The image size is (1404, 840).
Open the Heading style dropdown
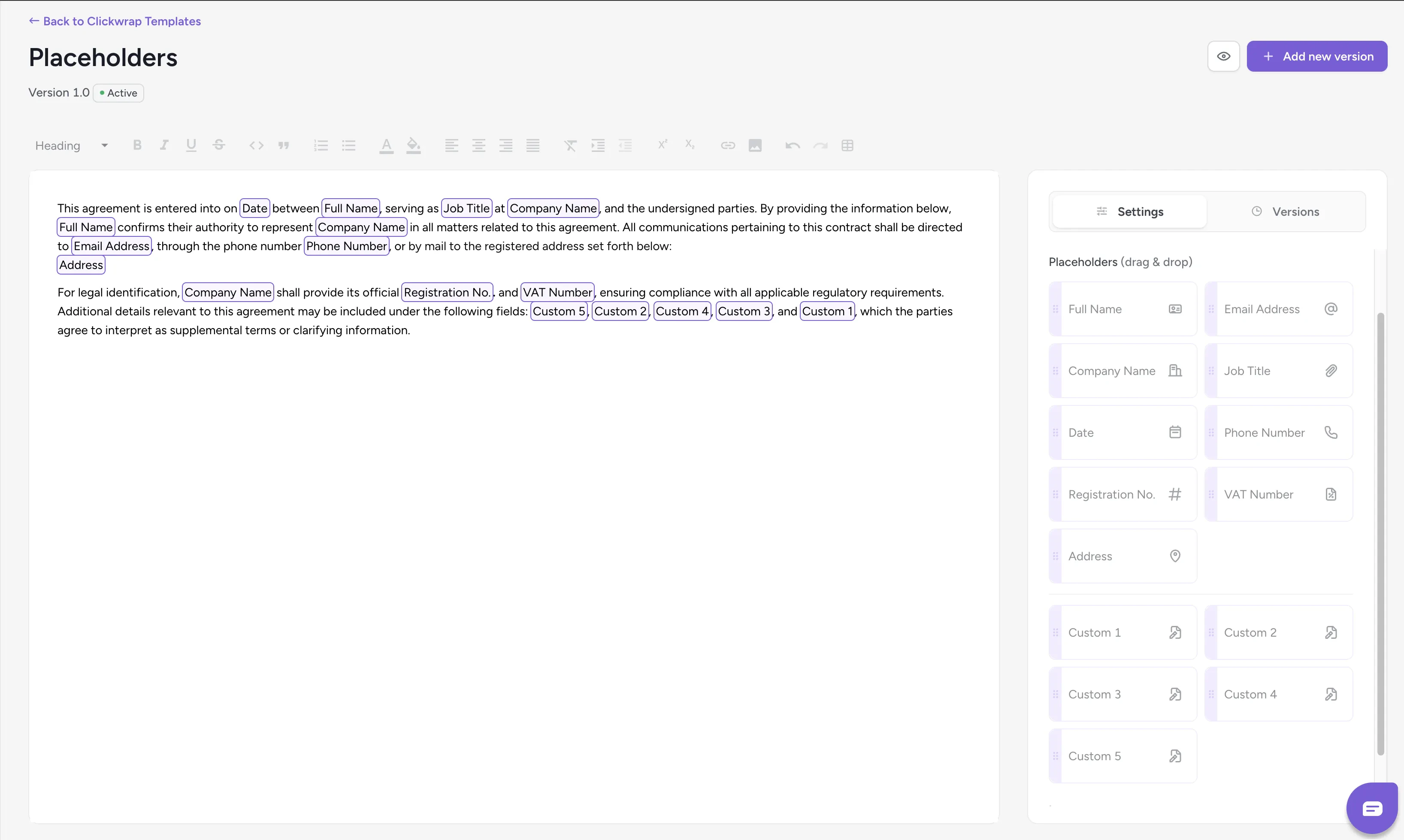coord(69,145)
